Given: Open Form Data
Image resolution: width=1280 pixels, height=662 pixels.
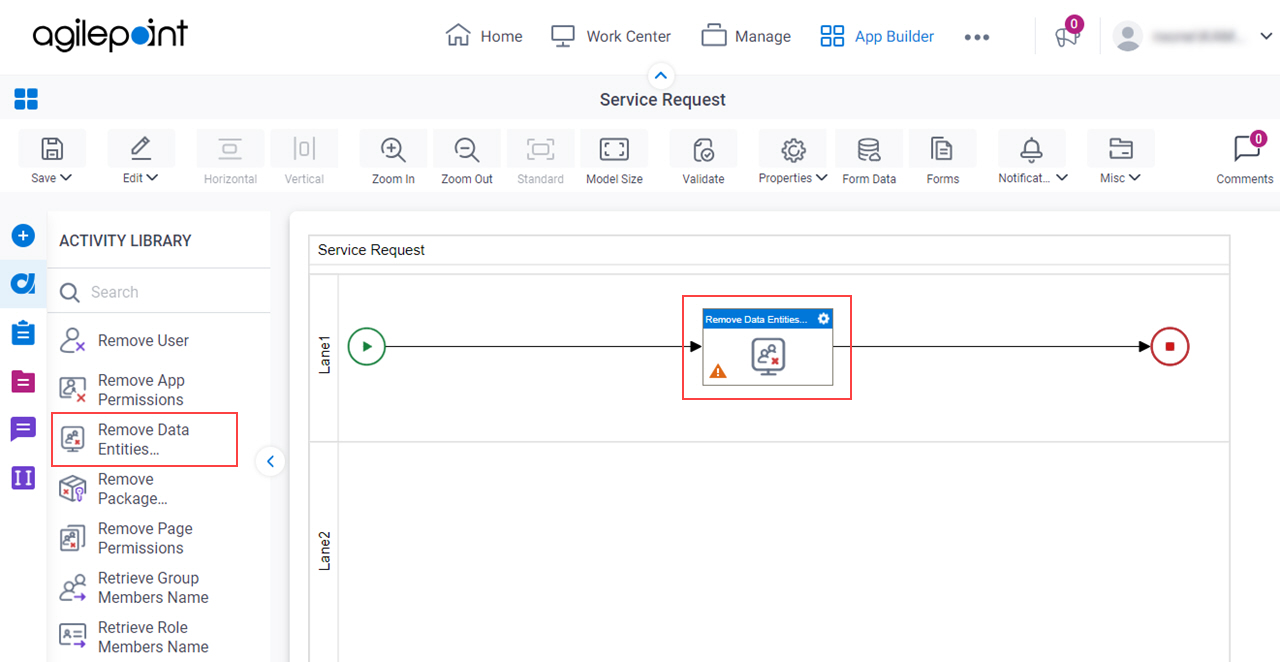Looking at the screenshot, I should click(869, 159).
